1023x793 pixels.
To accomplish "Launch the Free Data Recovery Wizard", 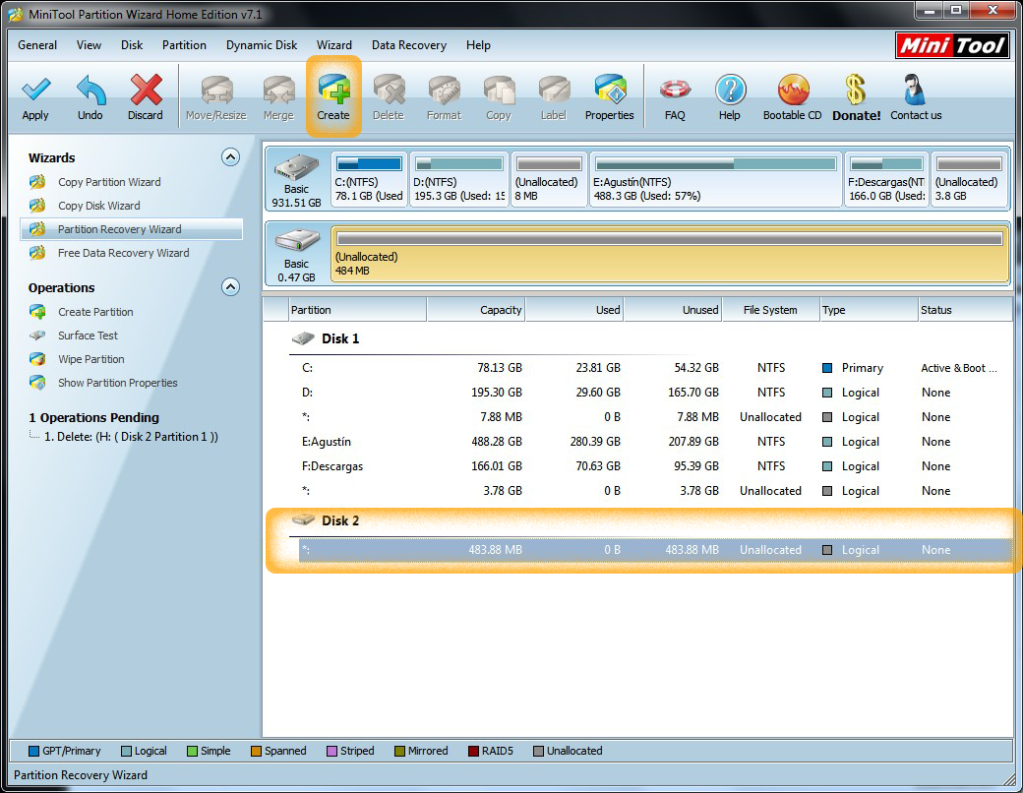I will 123,253.
